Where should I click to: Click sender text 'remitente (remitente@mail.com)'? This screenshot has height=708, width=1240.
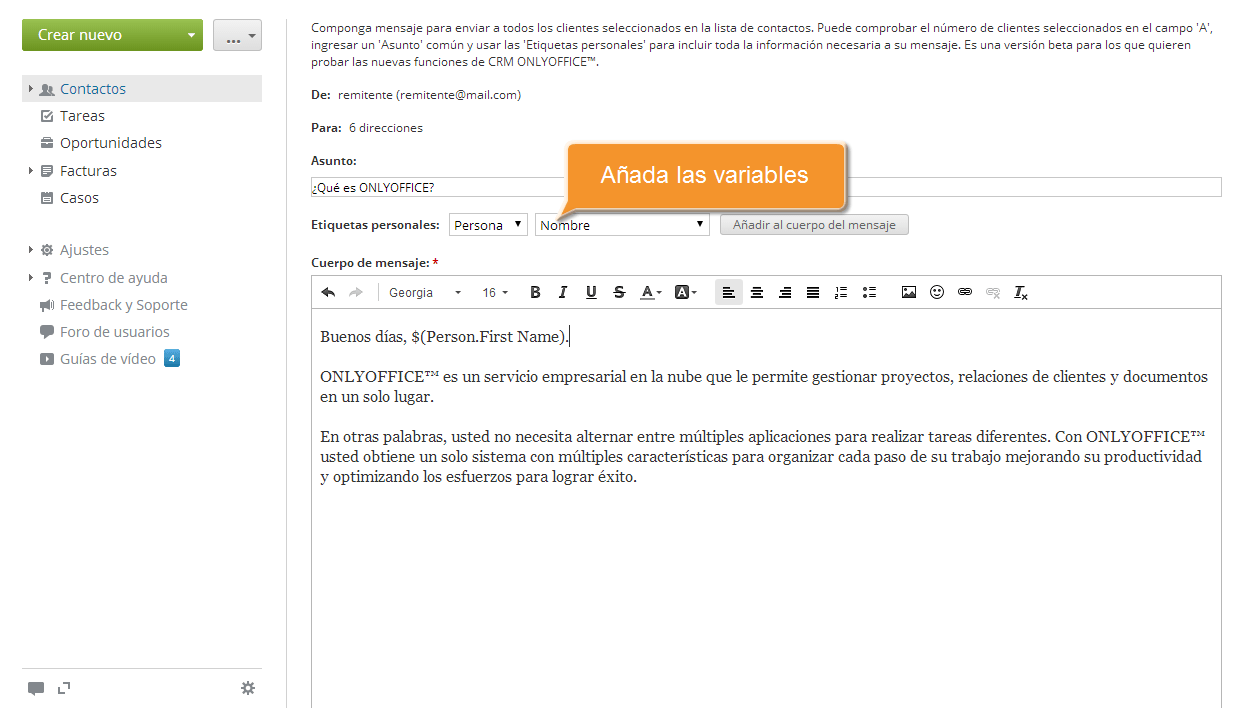430,95
